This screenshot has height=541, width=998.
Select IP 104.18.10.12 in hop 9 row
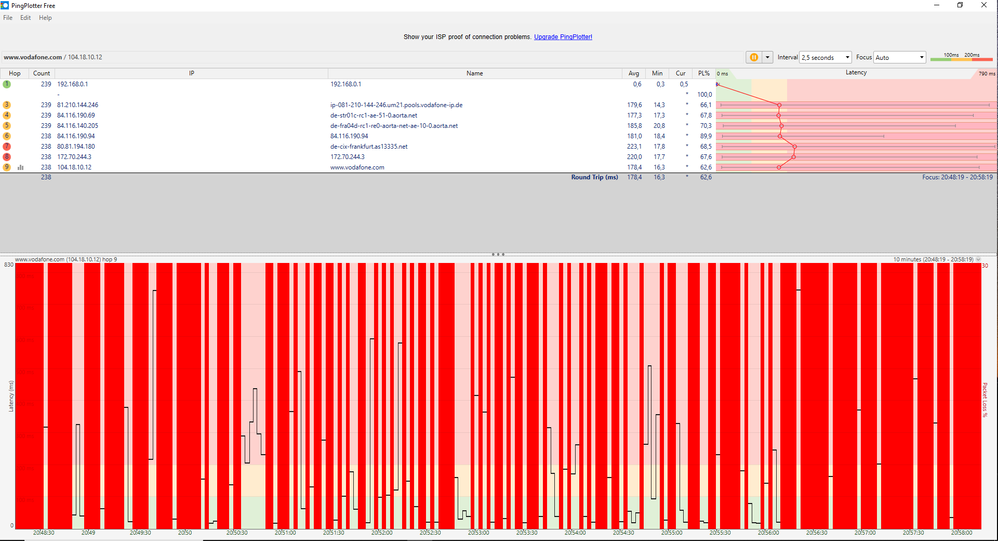[74, 167]
